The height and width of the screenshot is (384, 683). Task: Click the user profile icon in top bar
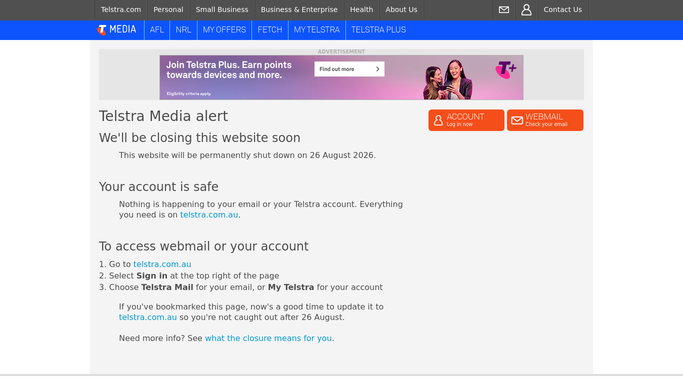(526, 10)
